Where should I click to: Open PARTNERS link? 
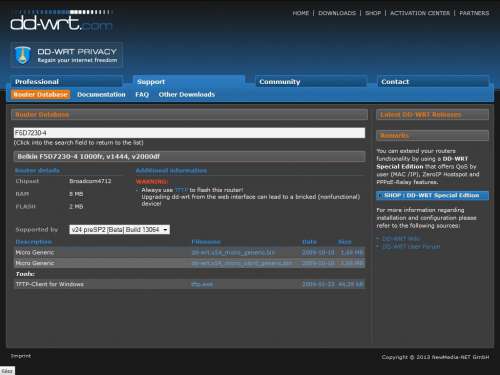[474, 13]
